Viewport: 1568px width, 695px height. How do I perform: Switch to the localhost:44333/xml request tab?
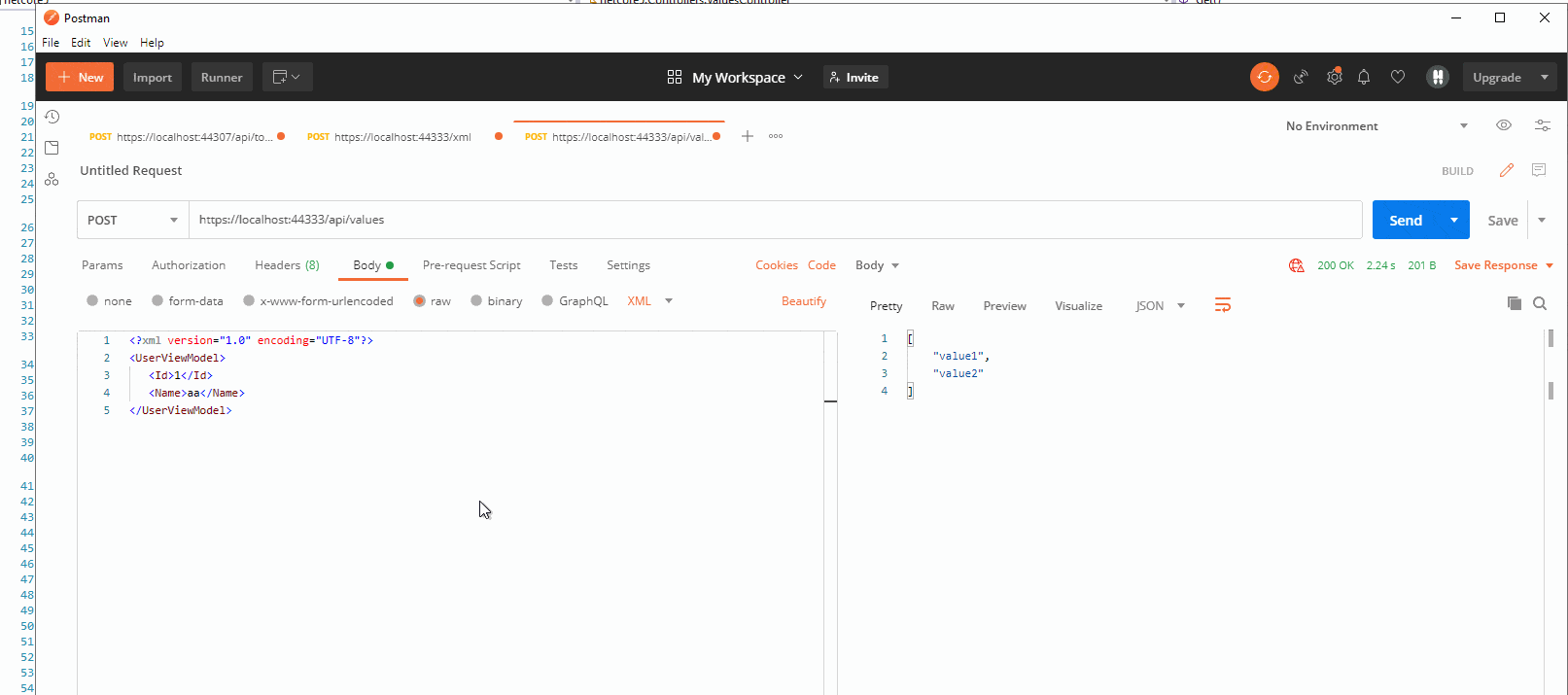[x=402, y=137]
